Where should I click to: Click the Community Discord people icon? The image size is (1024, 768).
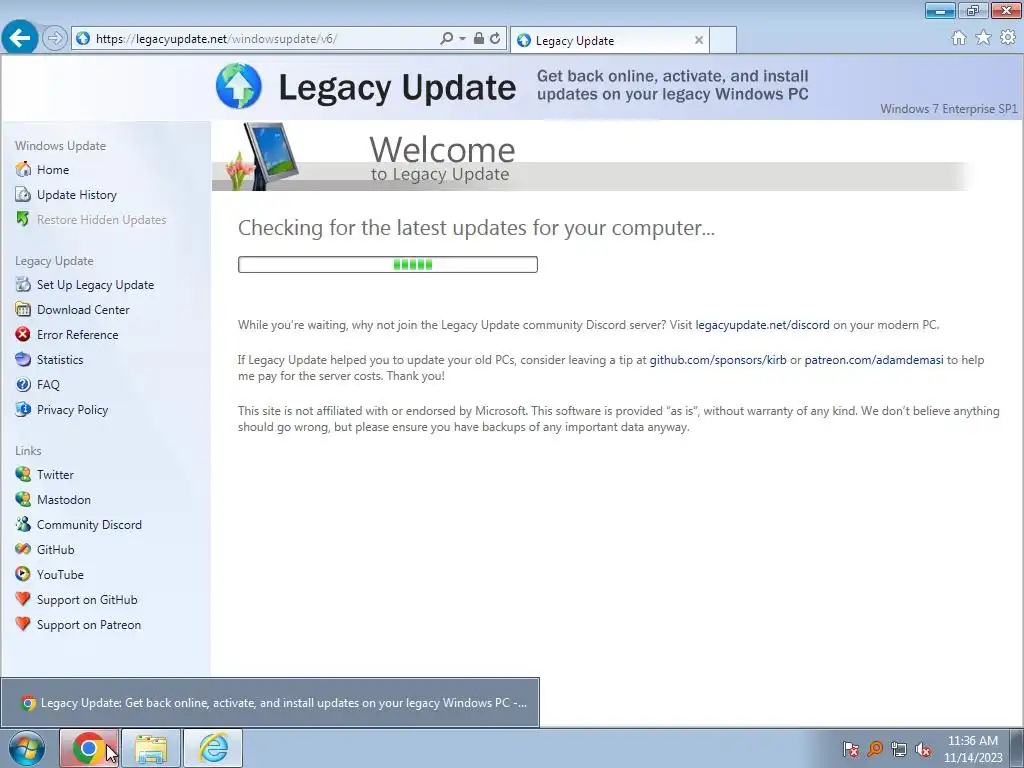point(23,524)
